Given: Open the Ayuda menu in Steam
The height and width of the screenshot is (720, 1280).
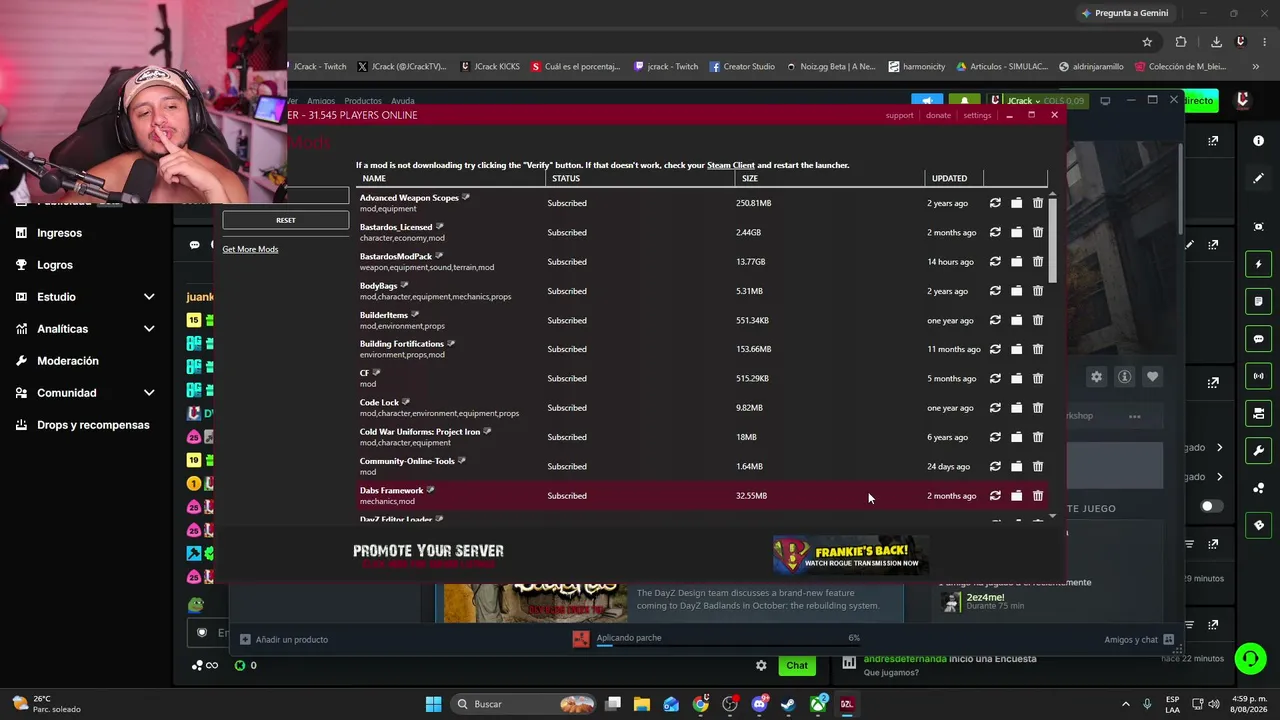Looking at the screenshot, I should point(402,101).
